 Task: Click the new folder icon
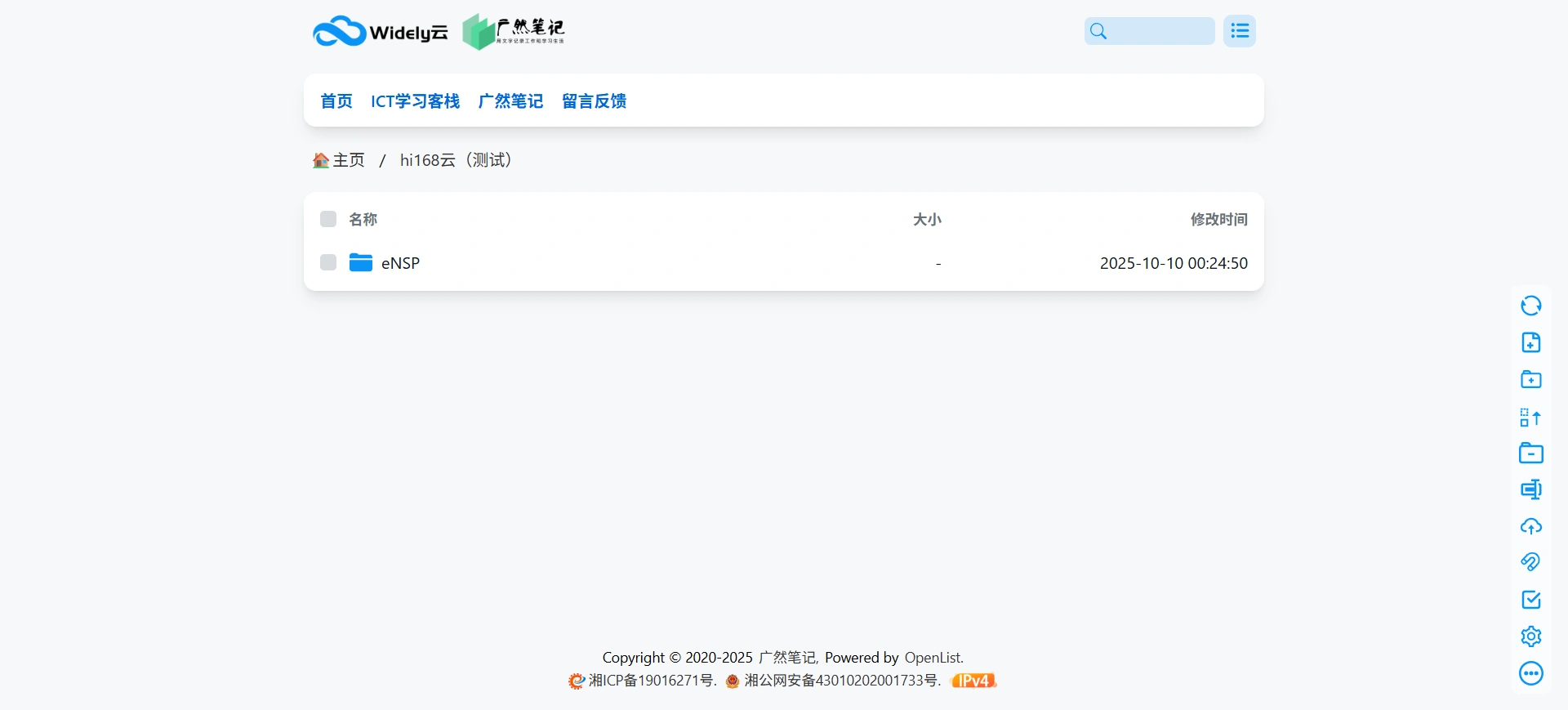1530,379
